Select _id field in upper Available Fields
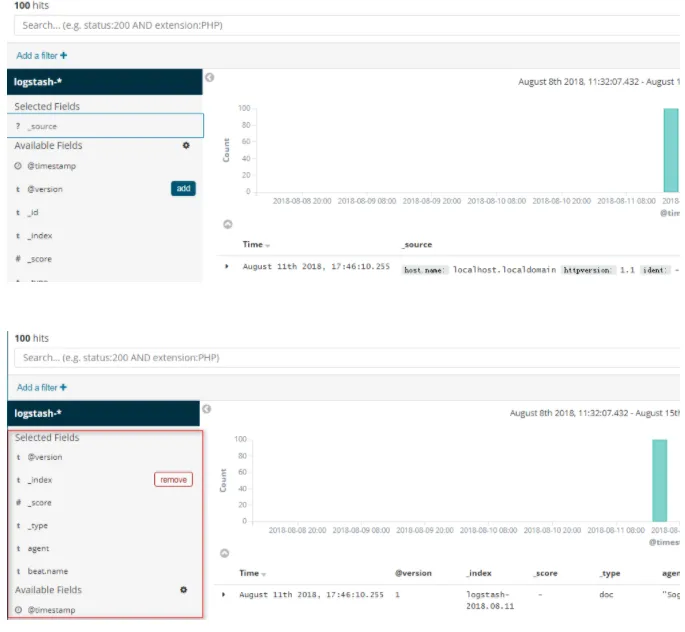Screen dimensions: 685x632 pyautogui.click(x=33, y=212)
